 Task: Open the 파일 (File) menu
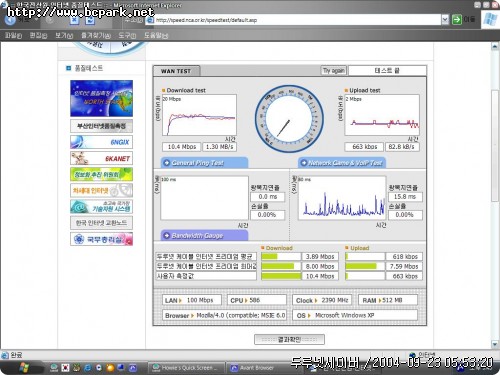coord(13,35)
